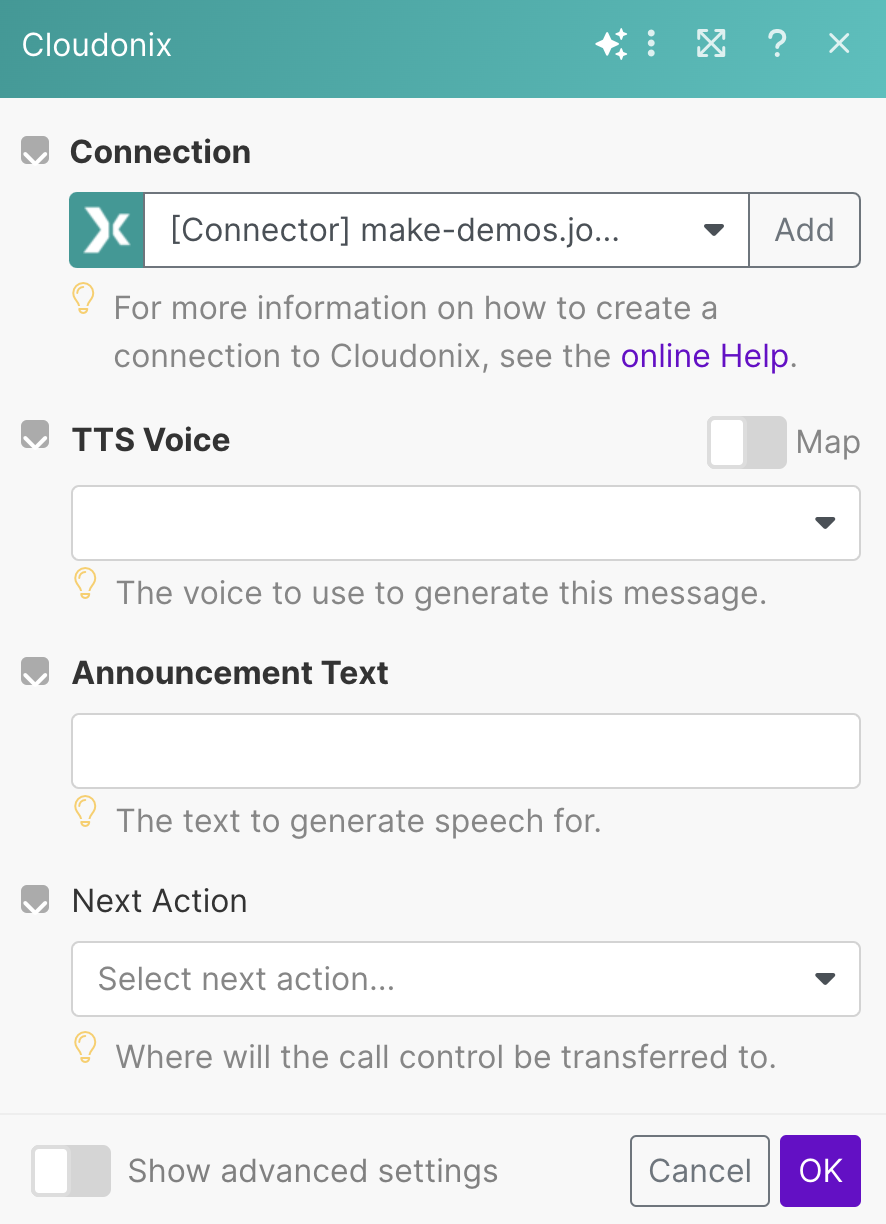The height and width of the screenshot is (1224, 886).
Task: Collapse the Connection section marker
Action: 35,152
